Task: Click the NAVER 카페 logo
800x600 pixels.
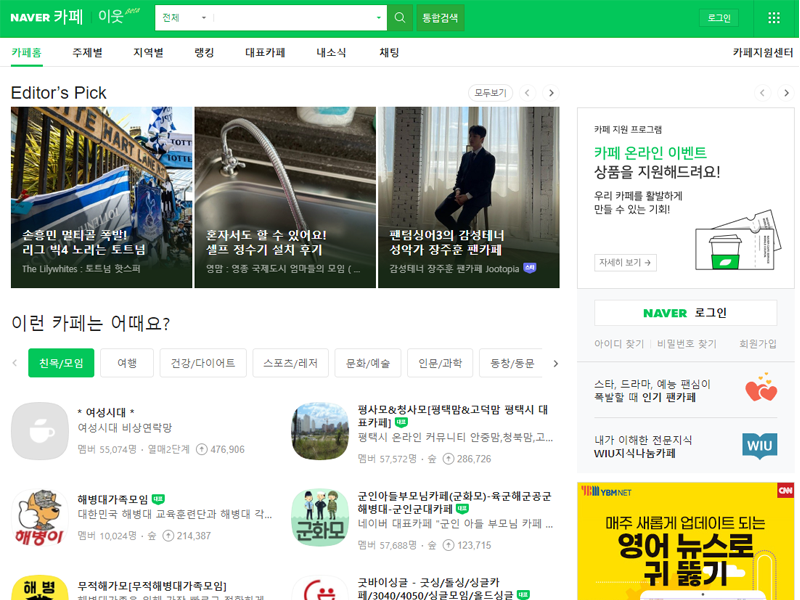Action: point(46,17)
